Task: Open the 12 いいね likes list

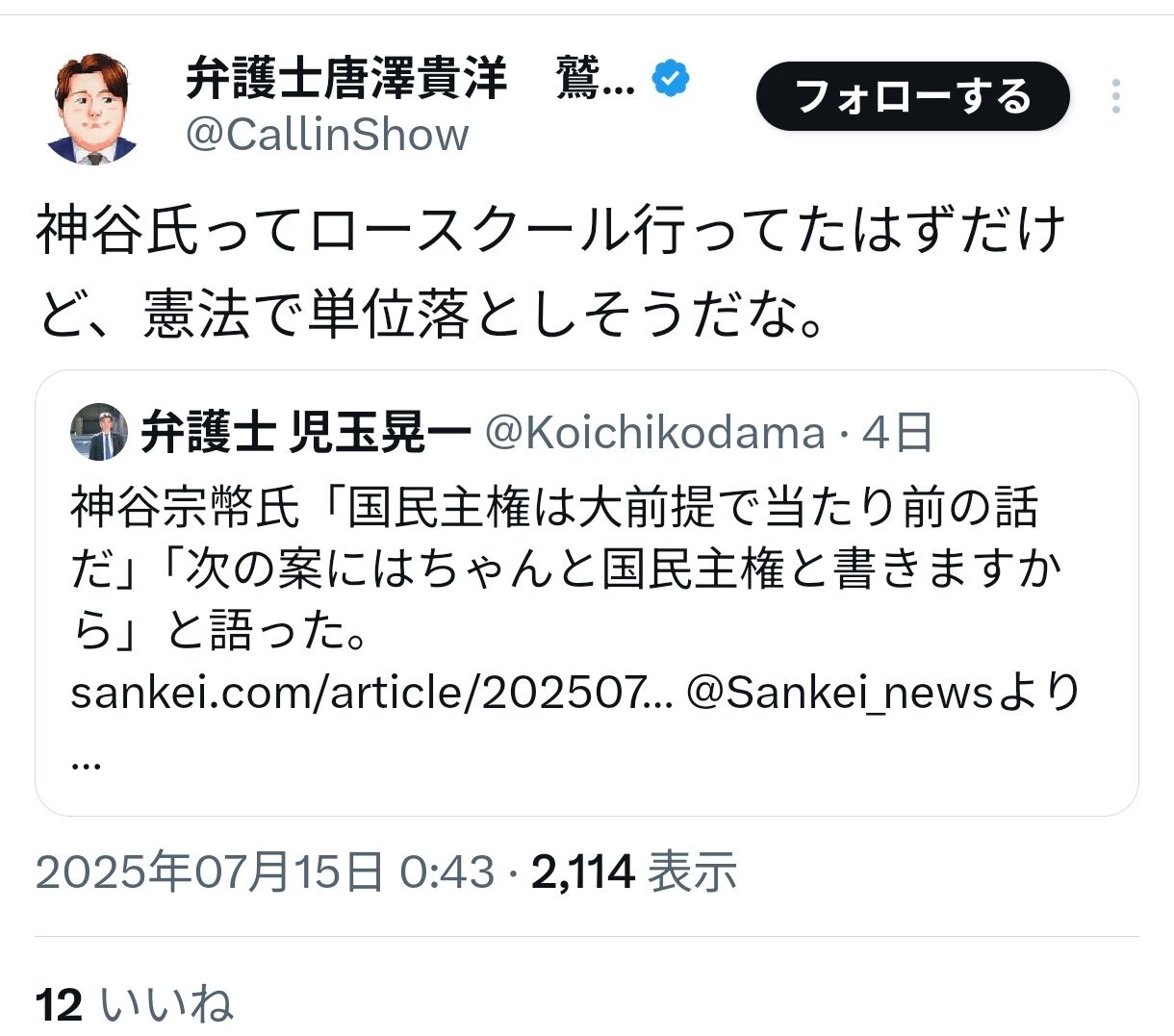Action: pos(135,1005)
